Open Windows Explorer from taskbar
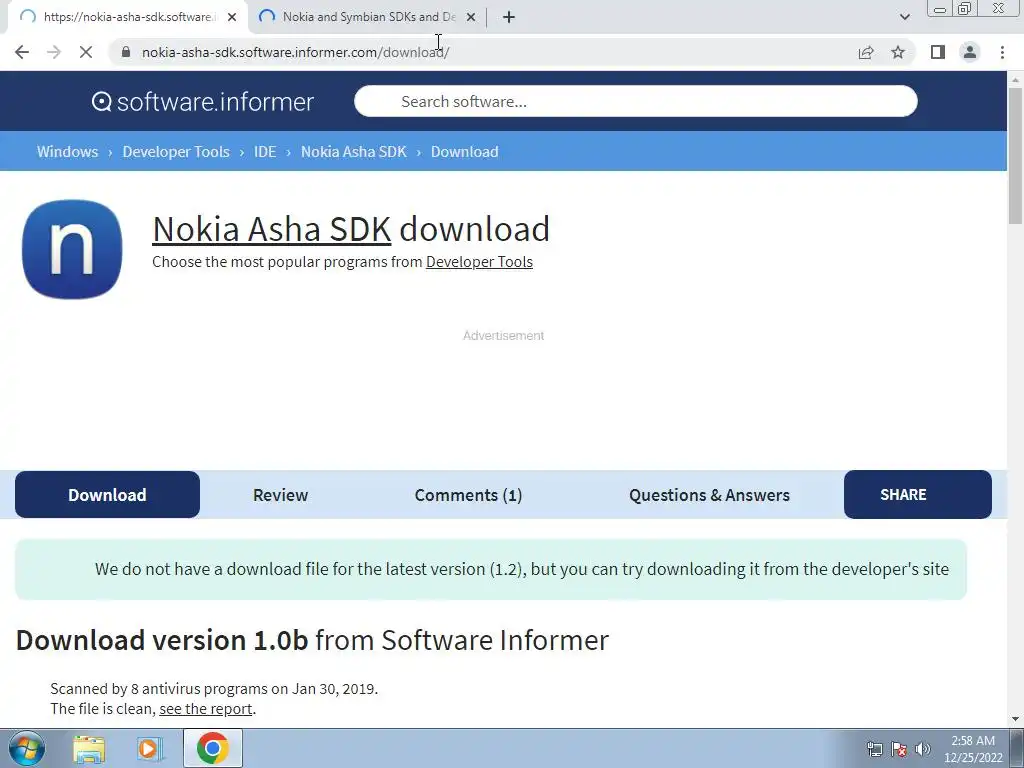Screen dimensions: 1024x768 [x=89, y=749]
